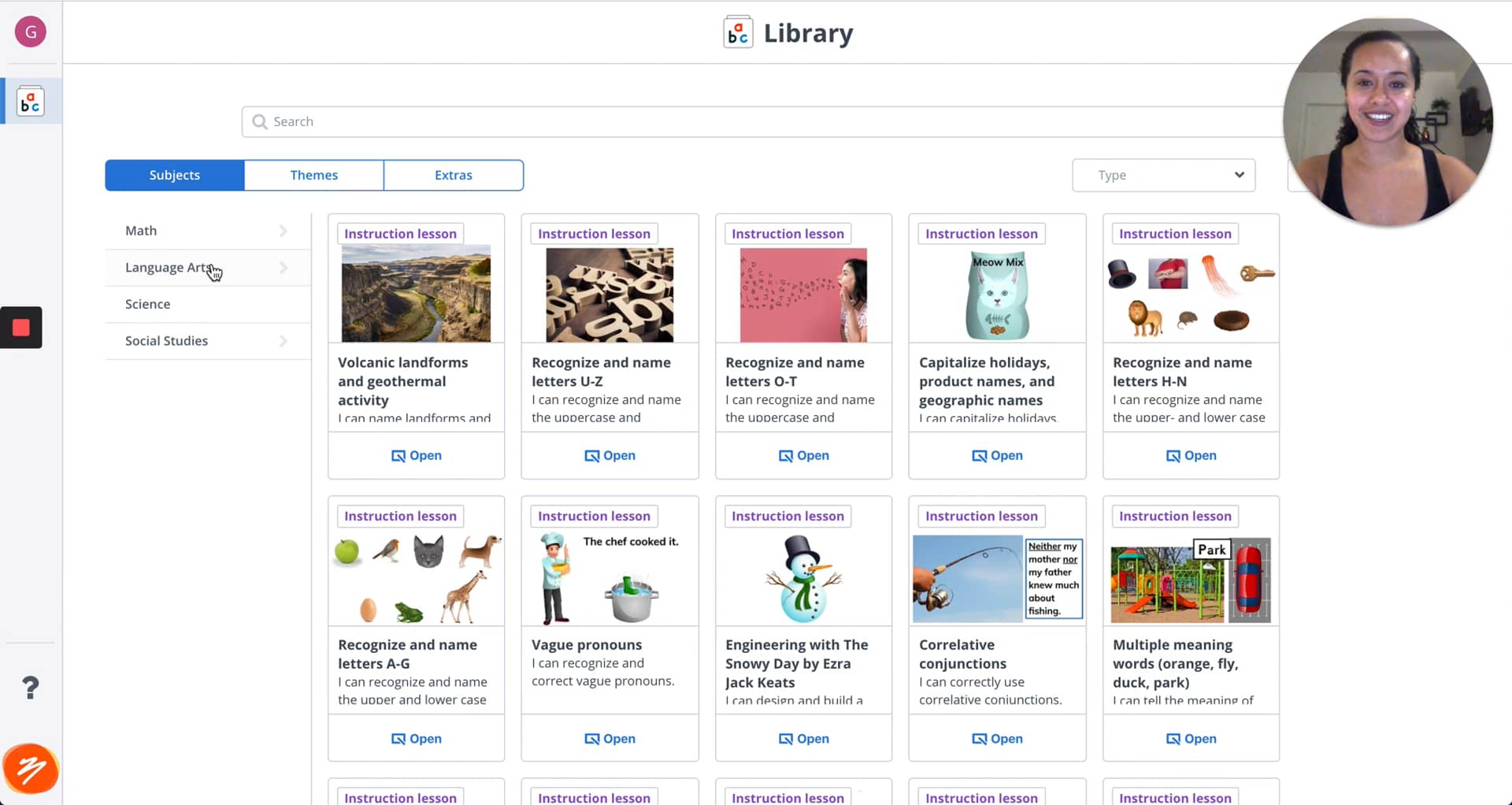Image resolution: width=1512 pixels, height=805 pixels.
Task: Expand the Social Studies chevron
Action: coord(283,340)
